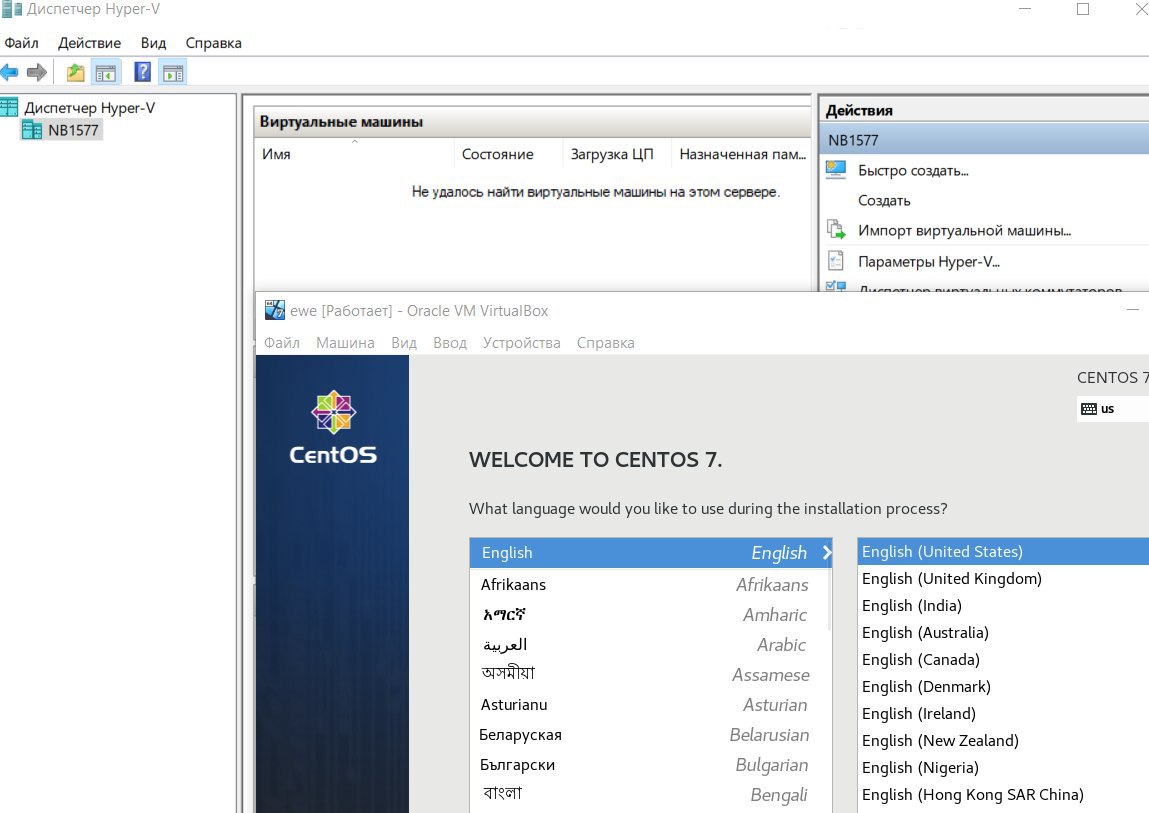Choose English (Hong Kong SAR China) locale
This screenshot has height=813, width=1149.
point(1003,795)
